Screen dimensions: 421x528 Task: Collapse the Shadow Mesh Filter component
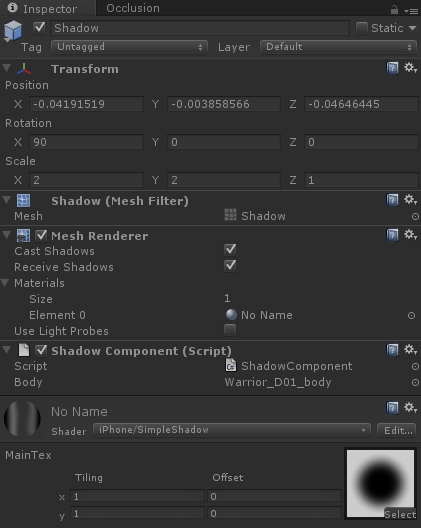(x=6, y=200)
